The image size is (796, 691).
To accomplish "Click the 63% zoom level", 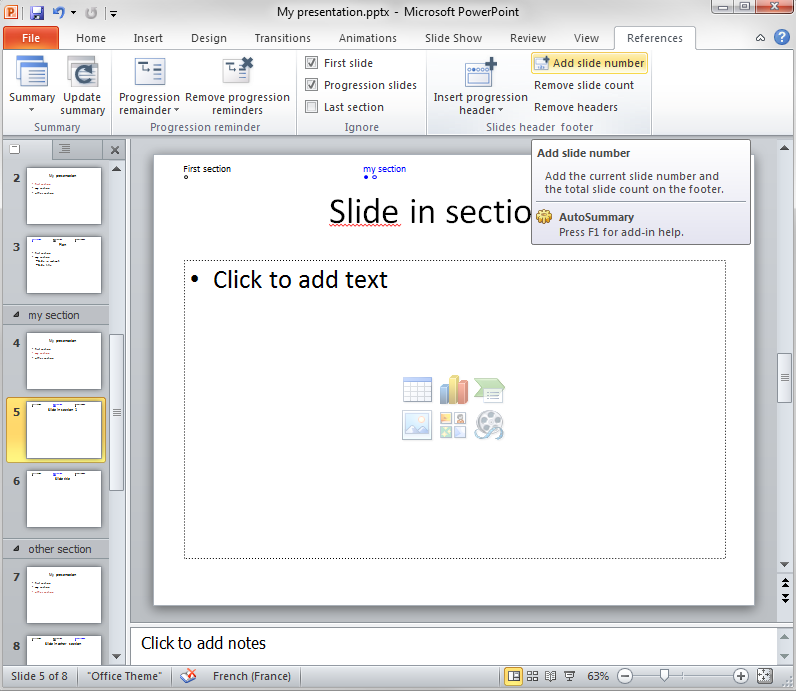I will [598, 676].
